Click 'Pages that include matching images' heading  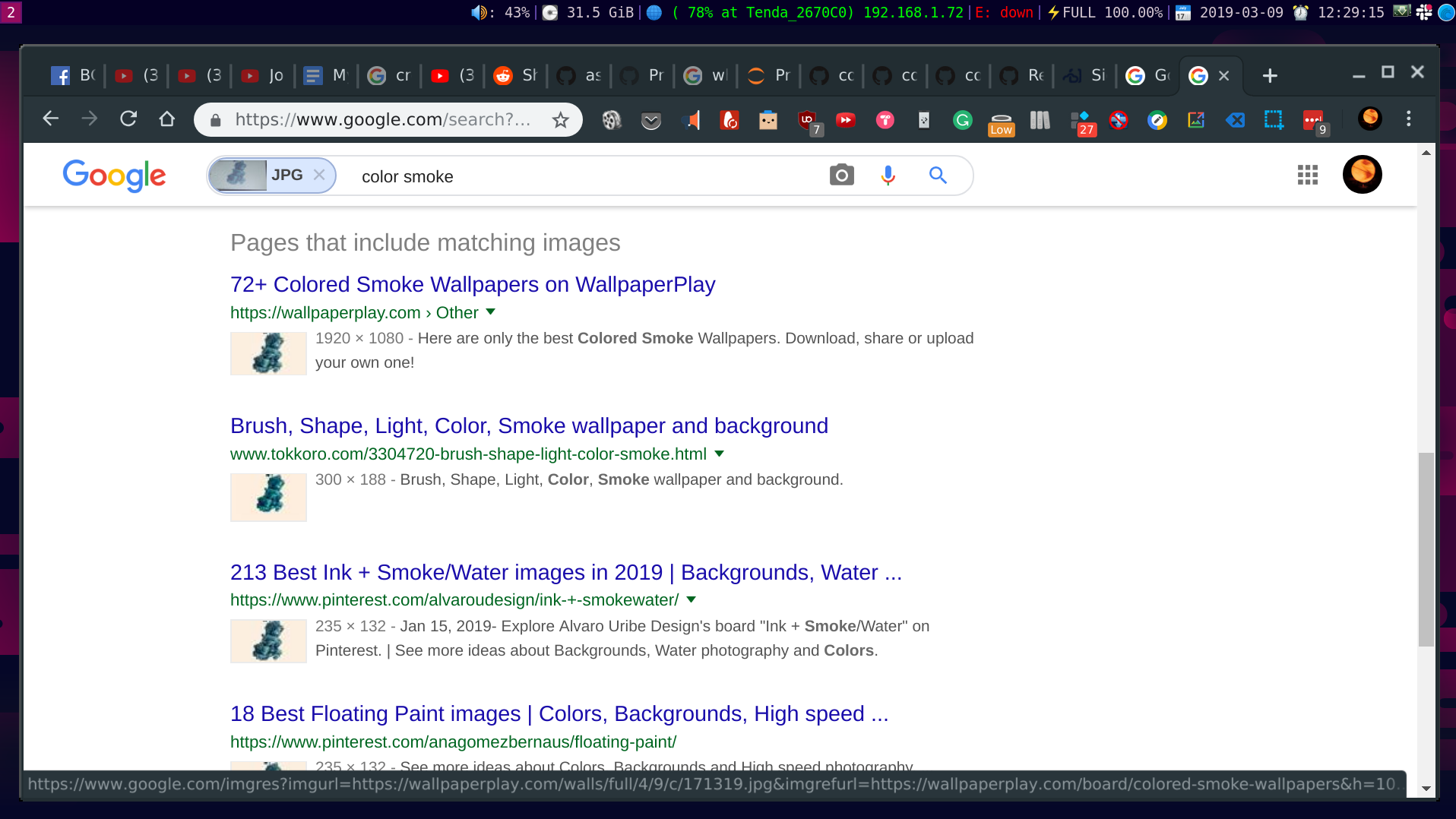point(426,242)
